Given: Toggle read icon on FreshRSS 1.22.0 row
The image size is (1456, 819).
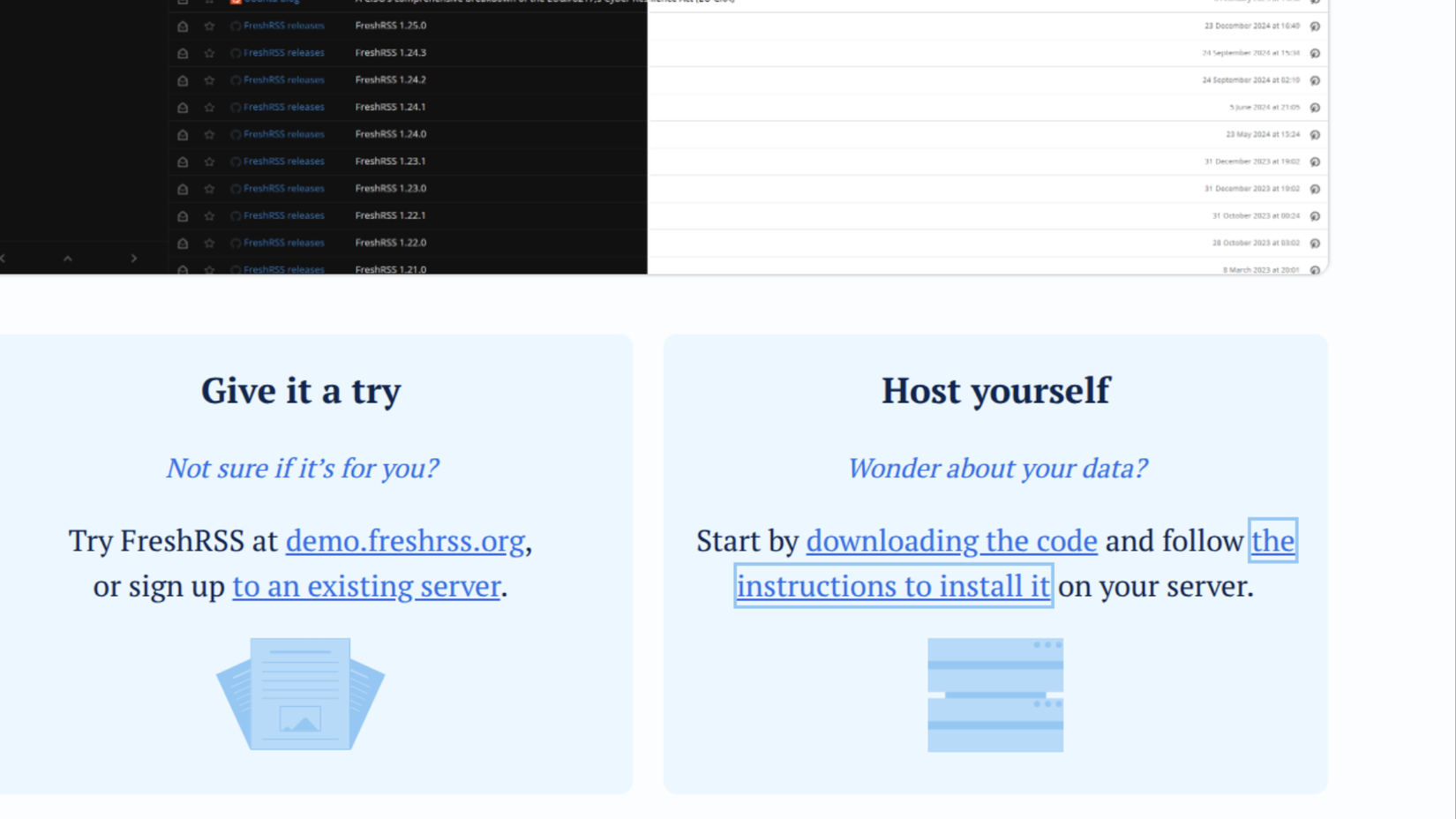Looking at the screenshot, I should tap(183, 244).
